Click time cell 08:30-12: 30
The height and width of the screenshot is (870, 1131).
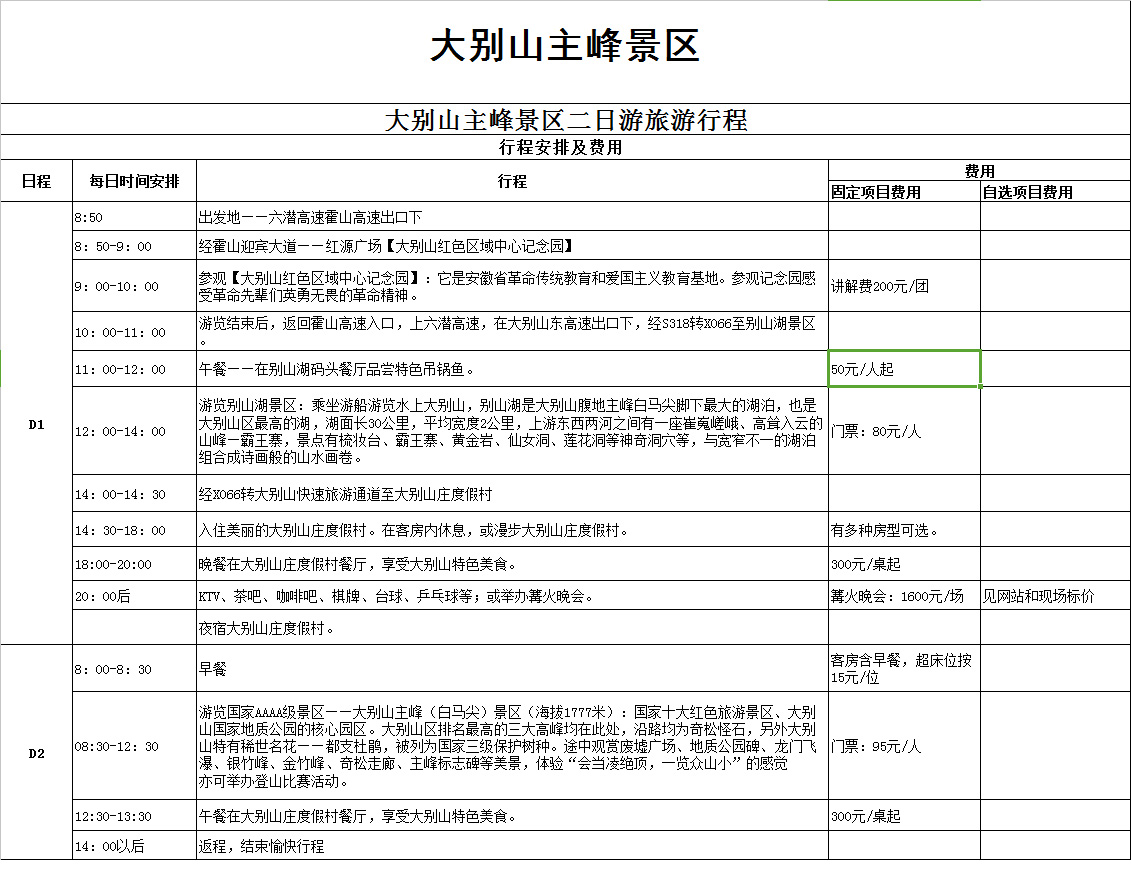click(x=134, y=746)
